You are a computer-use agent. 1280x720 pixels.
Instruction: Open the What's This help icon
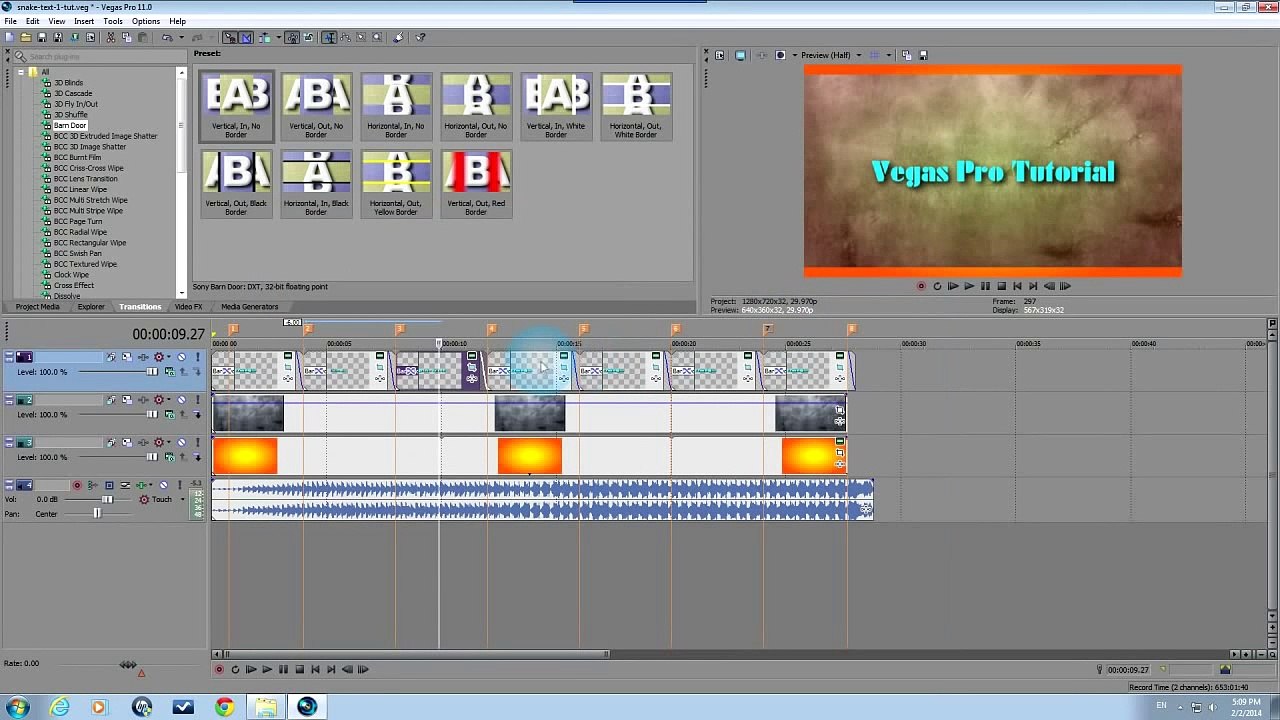pos(420,37)
